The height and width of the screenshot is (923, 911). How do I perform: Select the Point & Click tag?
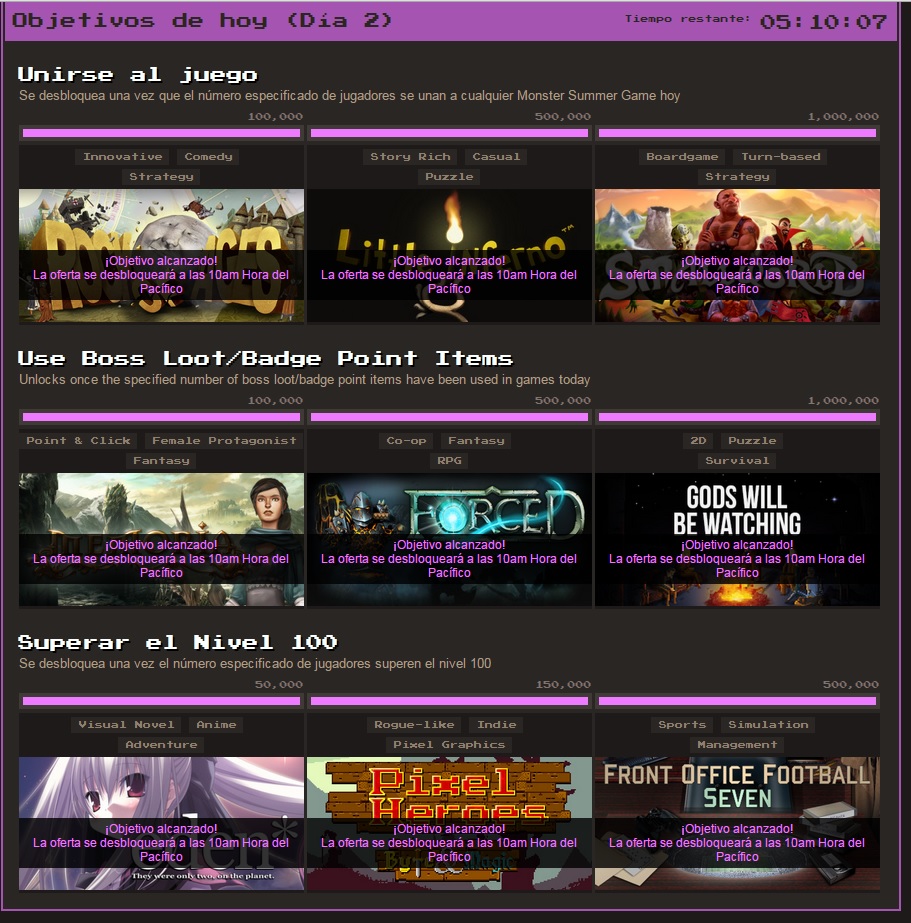(78, 441)
